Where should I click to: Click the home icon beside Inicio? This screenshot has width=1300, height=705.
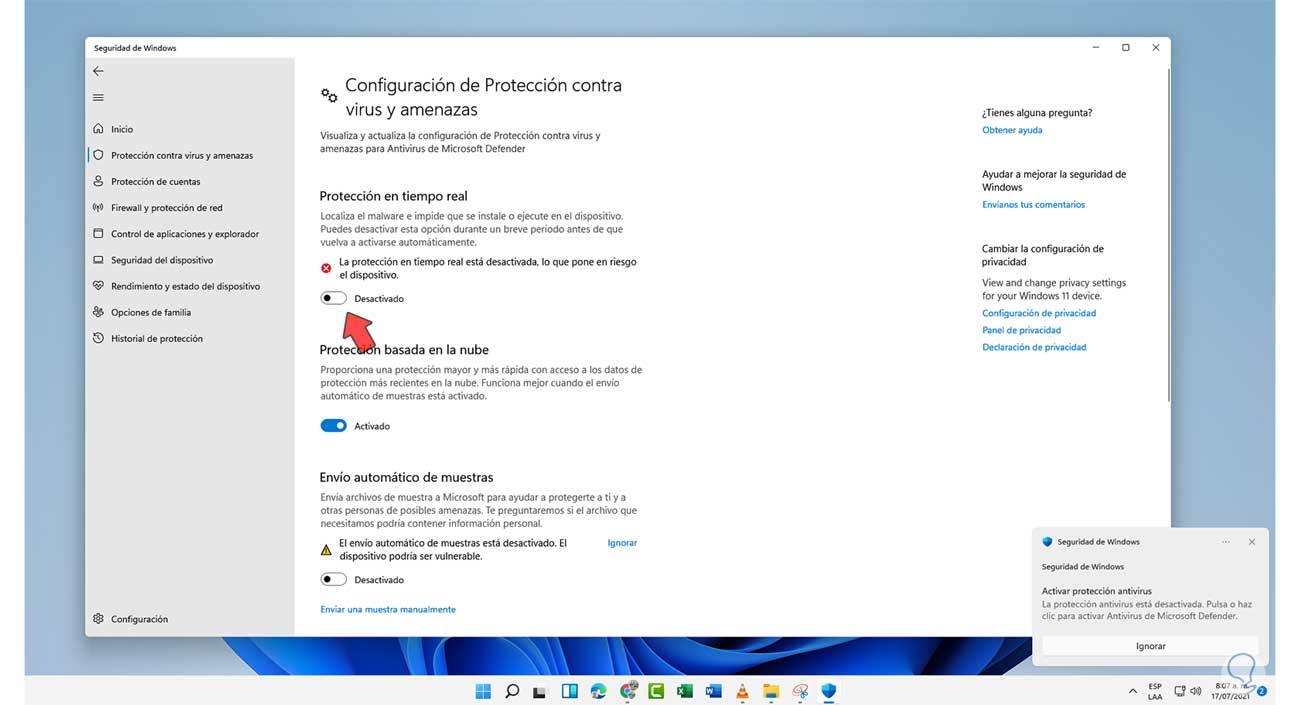point(98,129)
